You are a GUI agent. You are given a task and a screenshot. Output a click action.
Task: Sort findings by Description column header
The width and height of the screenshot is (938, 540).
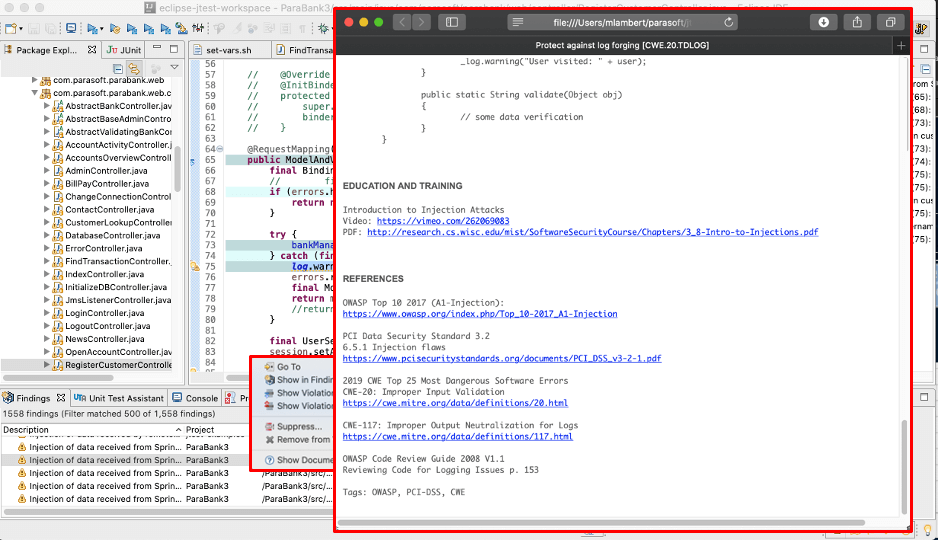[92, 429]
